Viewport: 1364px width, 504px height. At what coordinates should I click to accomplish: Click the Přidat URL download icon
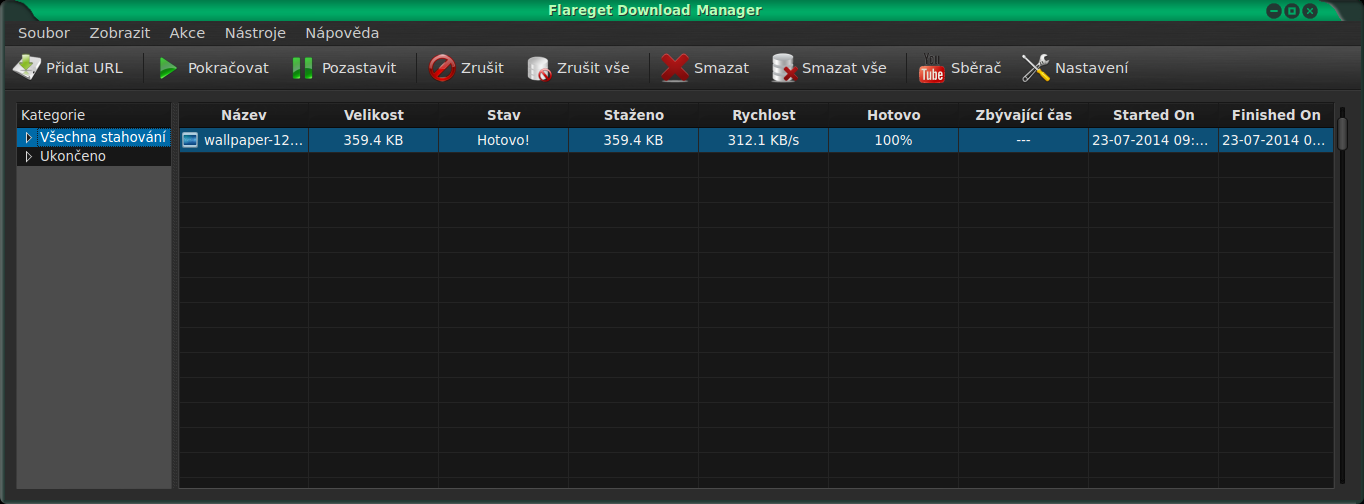click(x=26, y=68)
